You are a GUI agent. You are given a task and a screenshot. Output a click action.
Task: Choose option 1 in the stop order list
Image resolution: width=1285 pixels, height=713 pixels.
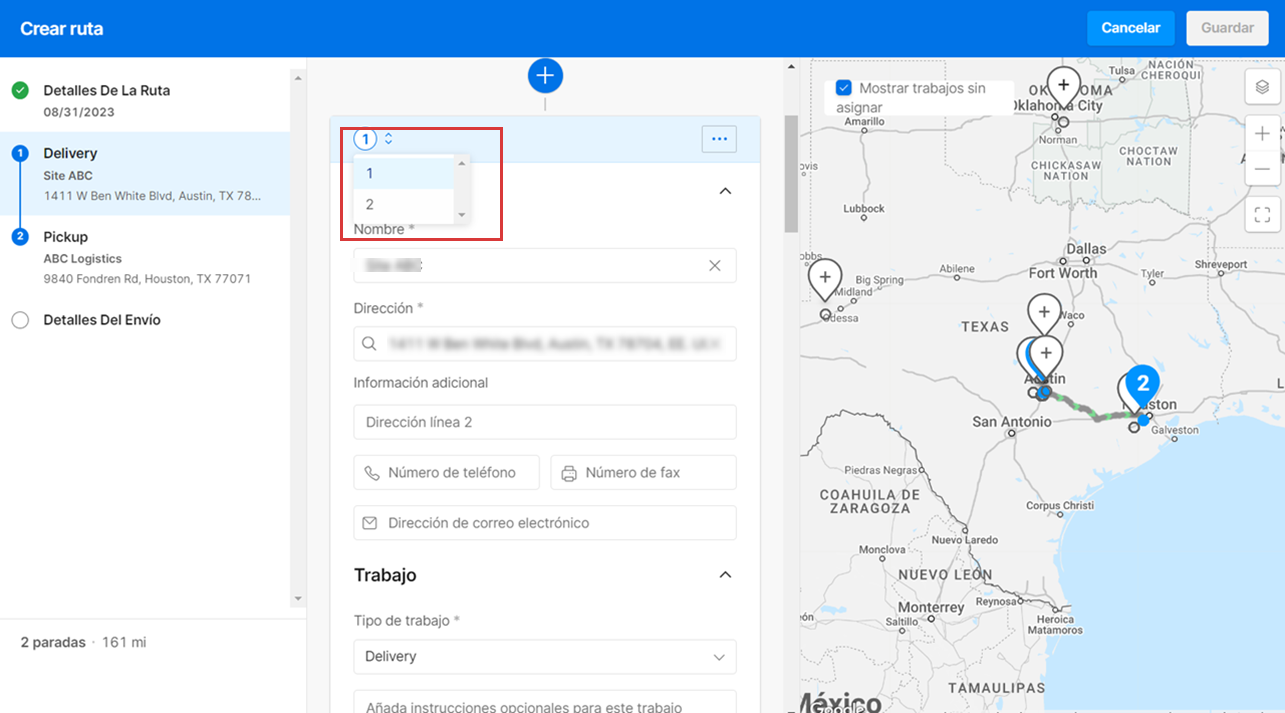point(403,173)
